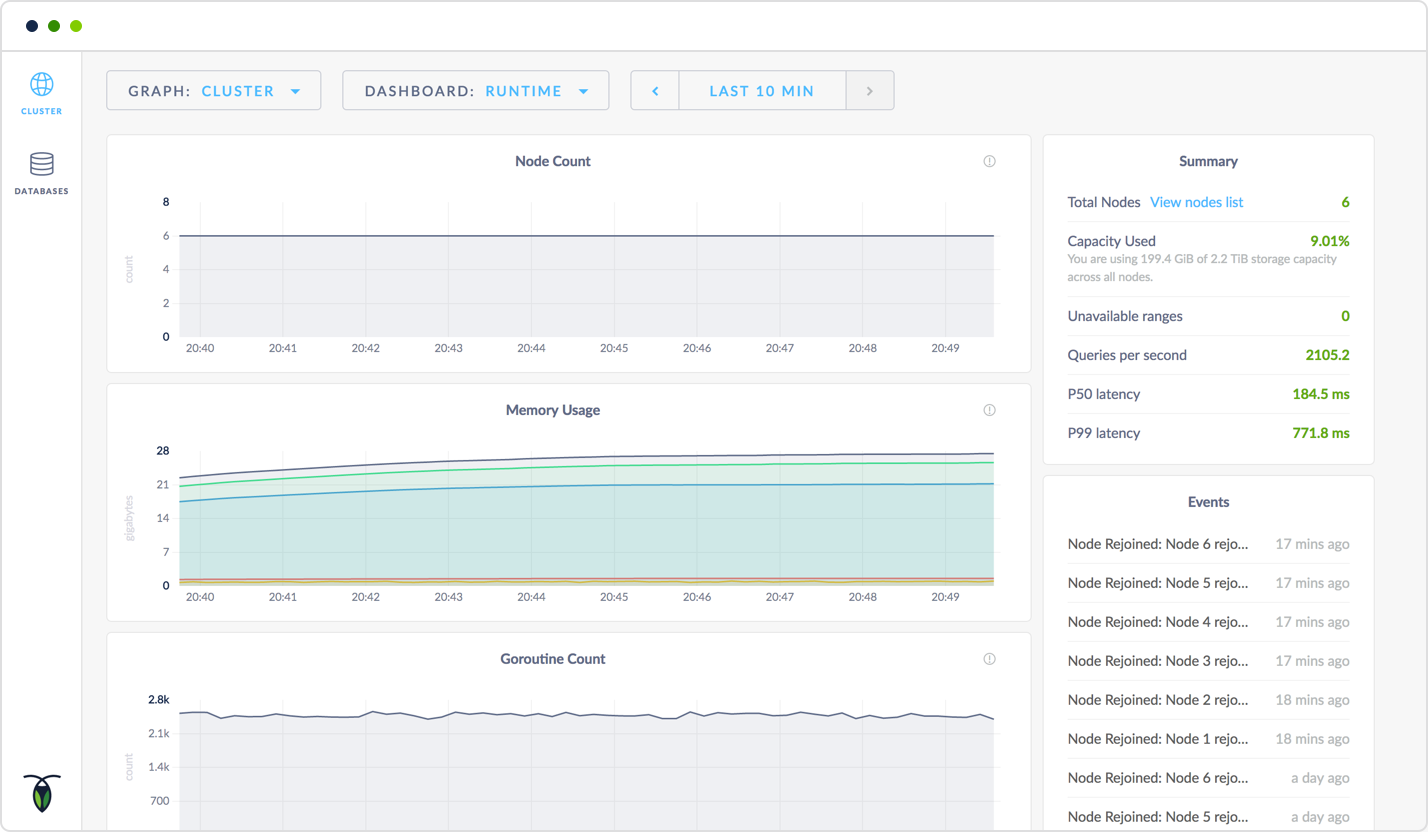This screenshot has height=832, width=1428.
Task: Select the Node 6 rejoined event from 17 mins ago
Action: click(1158, 544)
